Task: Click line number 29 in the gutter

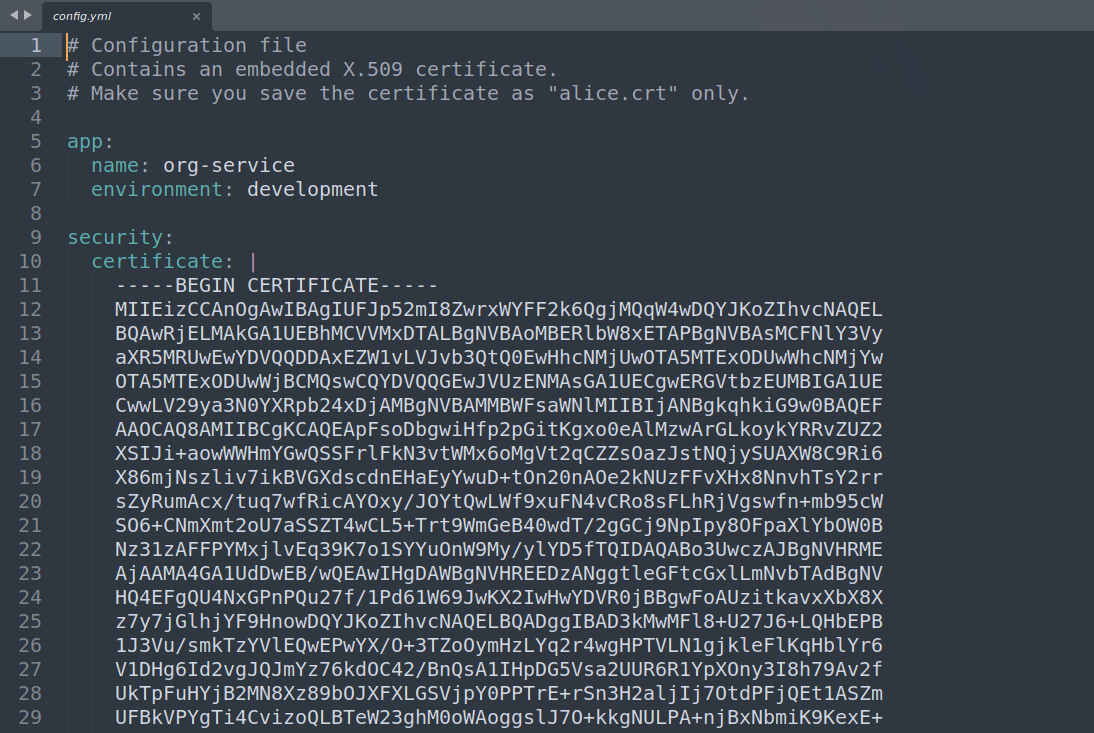Action: point(30,717)
